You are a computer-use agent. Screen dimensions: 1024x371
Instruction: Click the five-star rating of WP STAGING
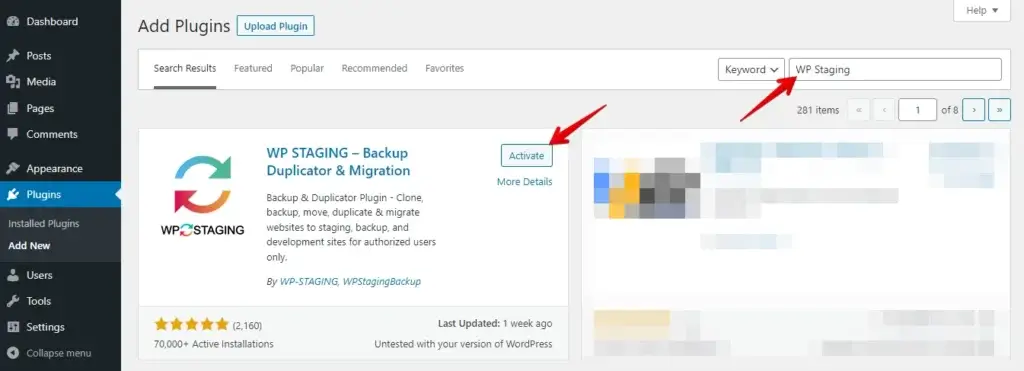[x=191, y=325]
